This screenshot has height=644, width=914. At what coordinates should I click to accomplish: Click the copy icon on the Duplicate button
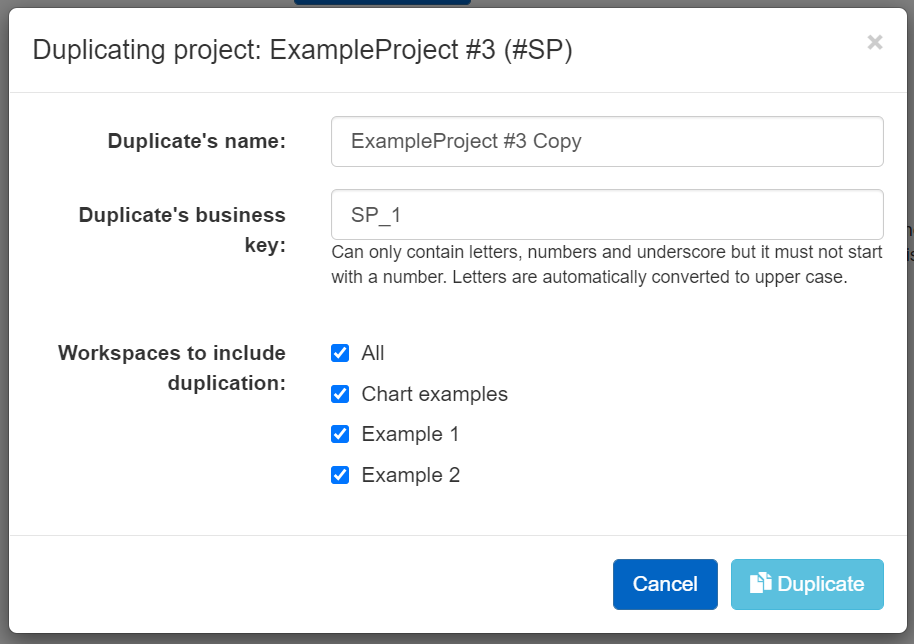(761, 583)
